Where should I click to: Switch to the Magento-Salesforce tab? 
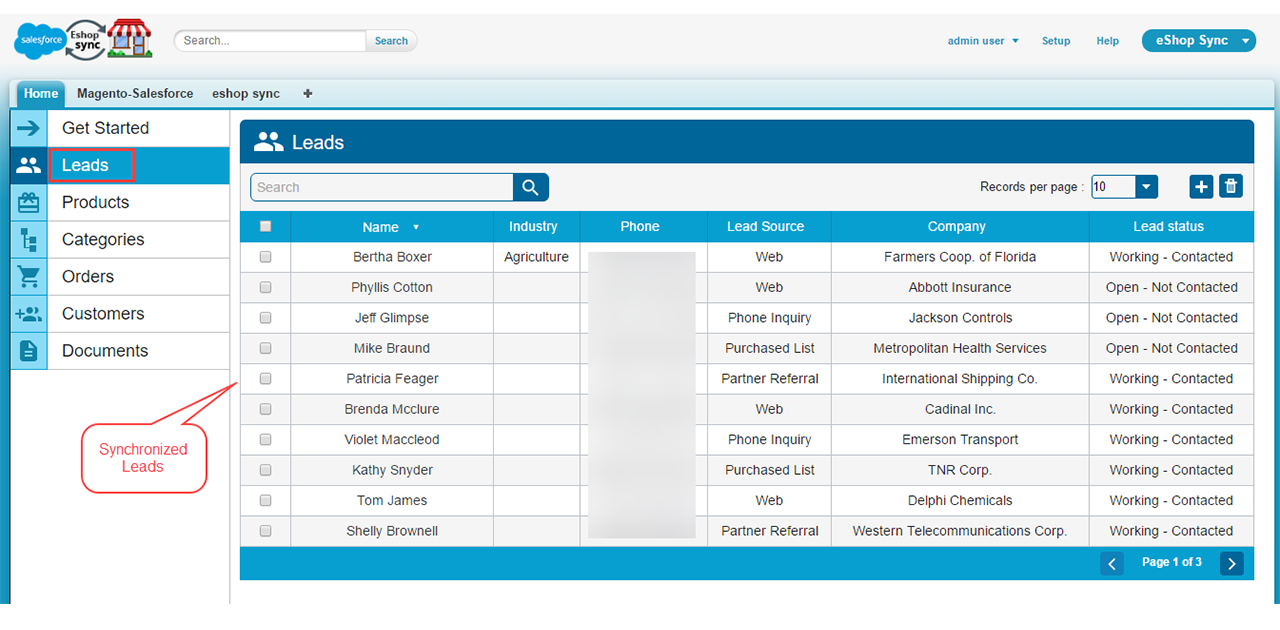pos(135,94)
